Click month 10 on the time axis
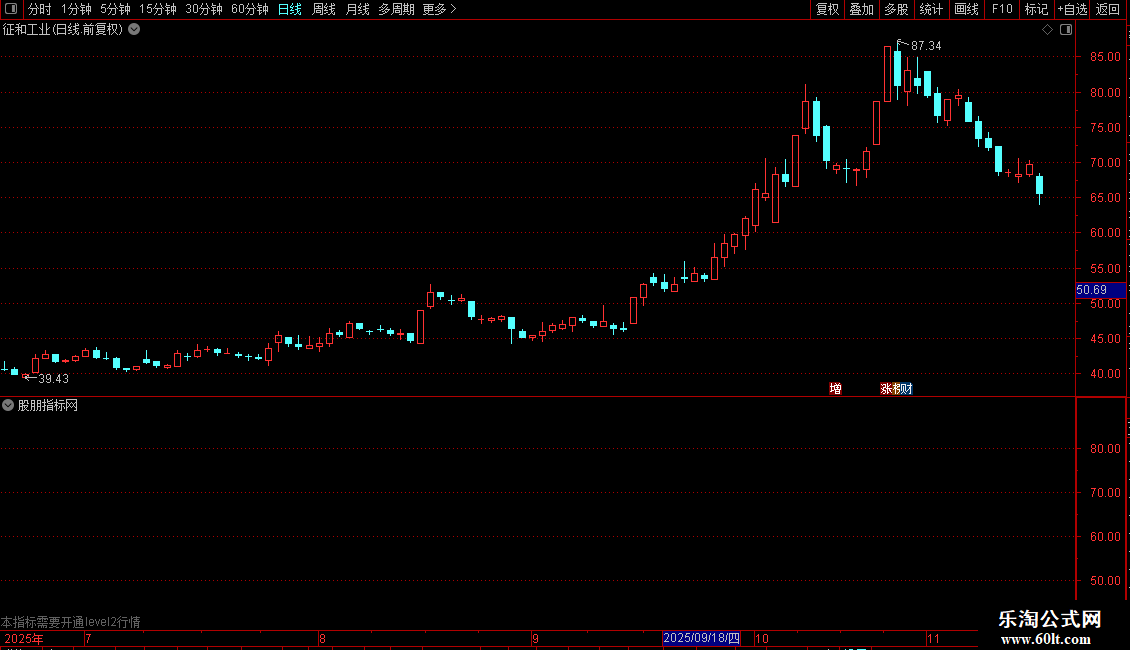The width and height of the screenshot is (1130, 650). coord(762,639)
